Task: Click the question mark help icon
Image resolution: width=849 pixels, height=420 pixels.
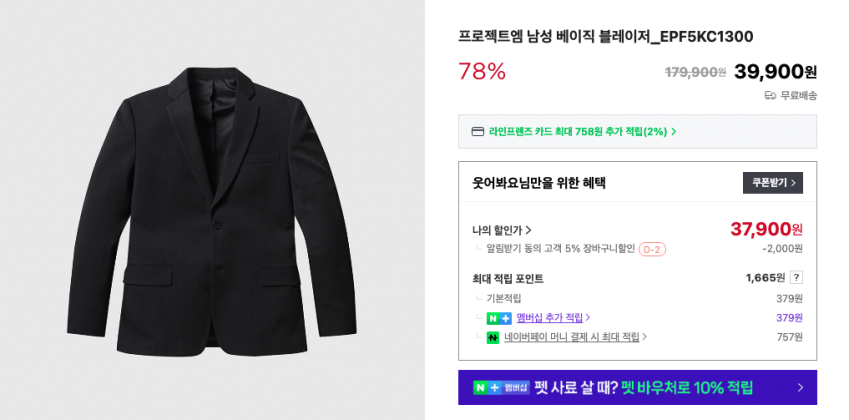Action: [796, 277]
